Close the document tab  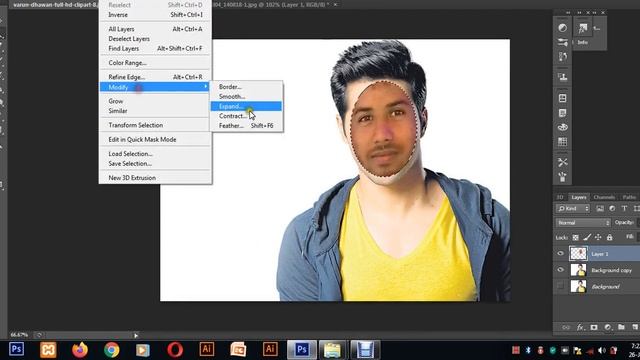tap(336, 4)
